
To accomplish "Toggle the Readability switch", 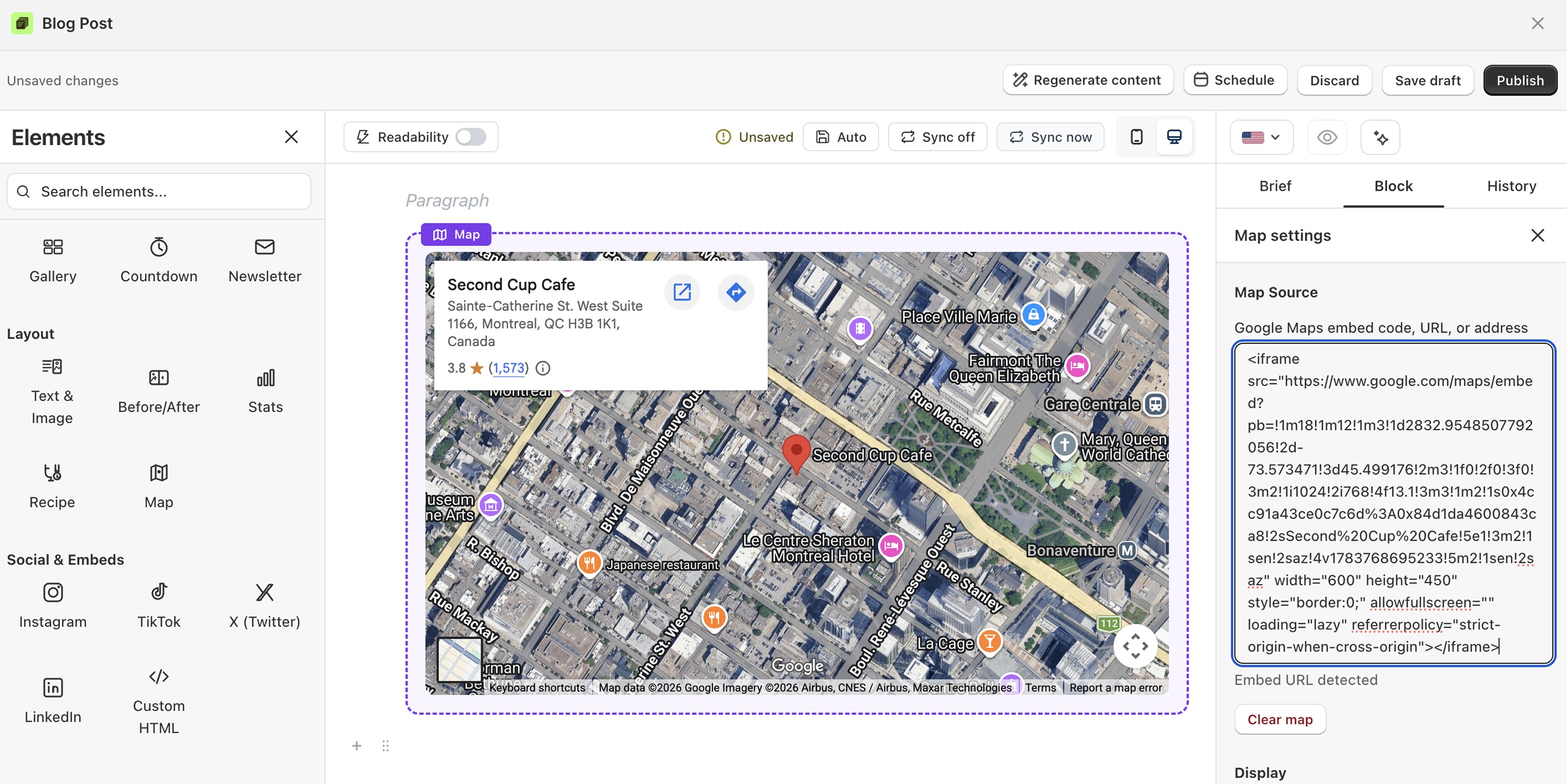I will point(471,137).
